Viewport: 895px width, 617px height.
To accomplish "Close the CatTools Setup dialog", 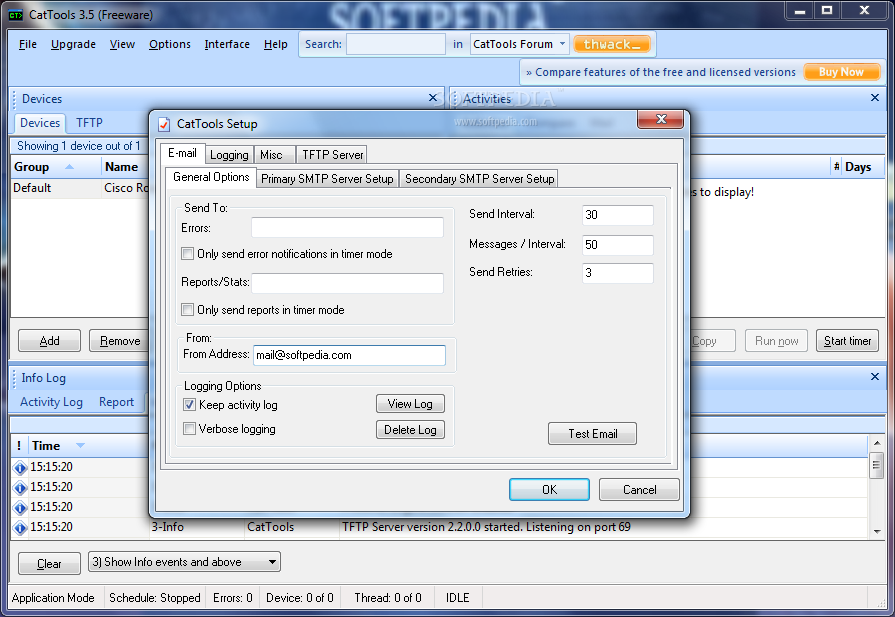I will click(661, 119).
